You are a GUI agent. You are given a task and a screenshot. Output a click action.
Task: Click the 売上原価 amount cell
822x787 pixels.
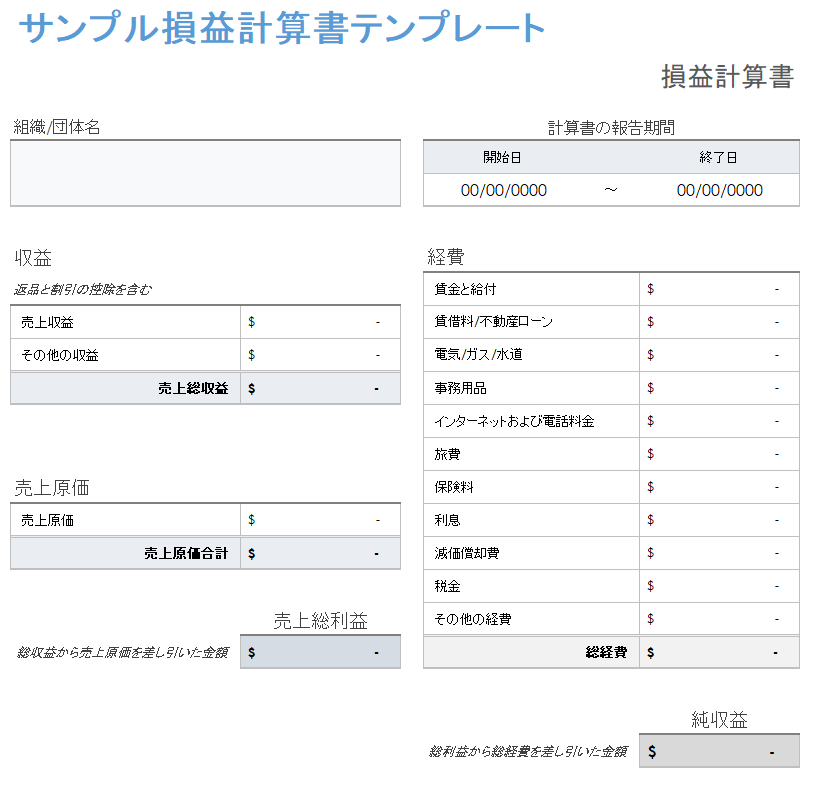click(x=320, y=520)
